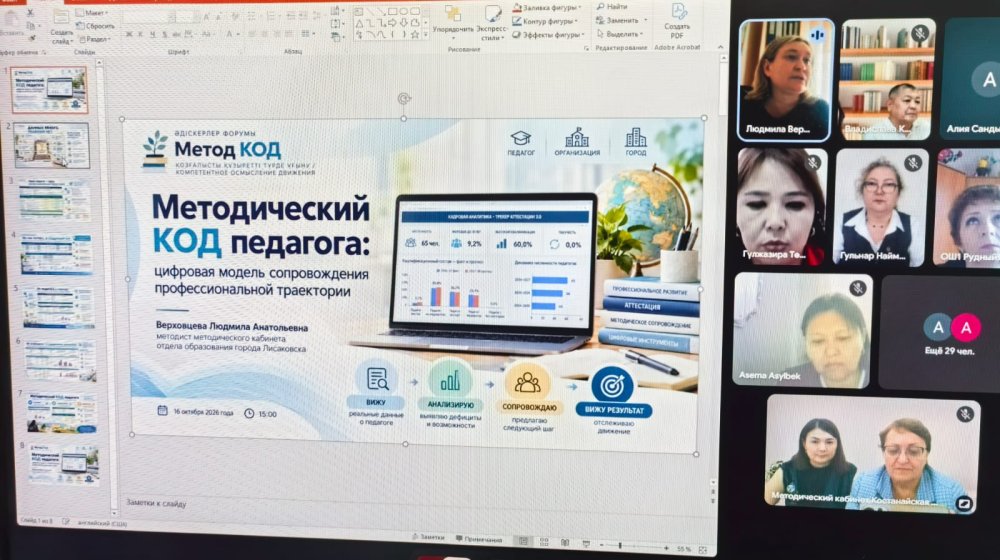
Task: Open Shape Fill (Заливка фигуры) dropdown
Action: point(547,8)
